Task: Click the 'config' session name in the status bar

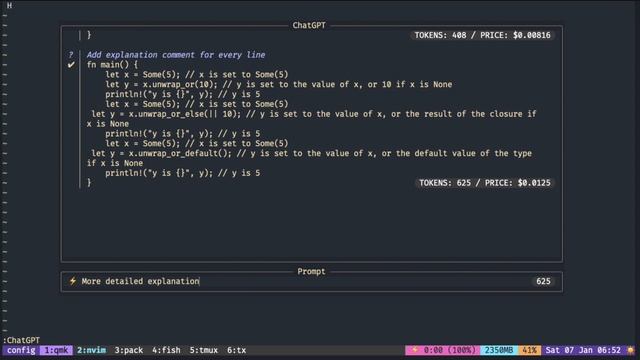Action: 21,350
